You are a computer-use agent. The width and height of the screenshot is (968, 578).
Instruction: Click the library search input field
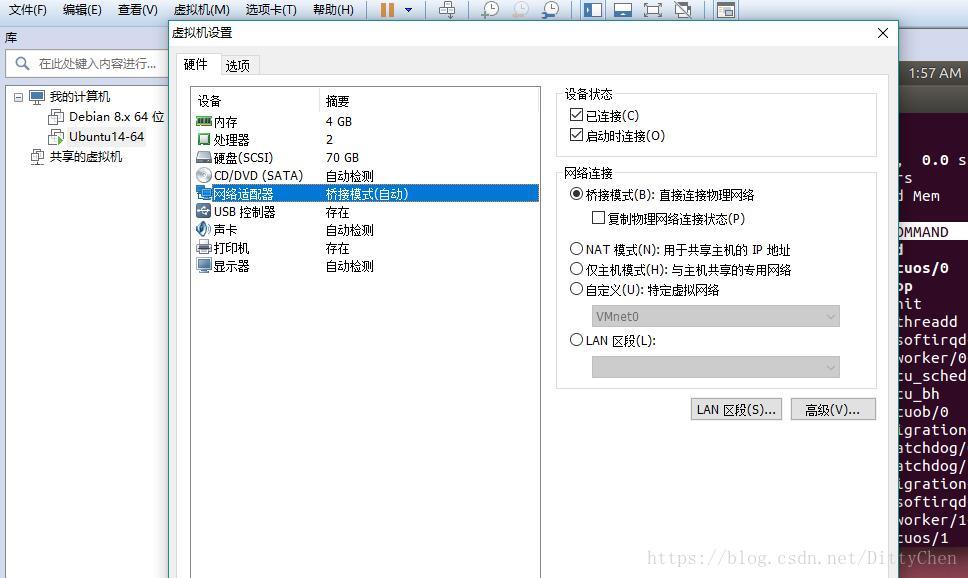[x=86, y=64]
